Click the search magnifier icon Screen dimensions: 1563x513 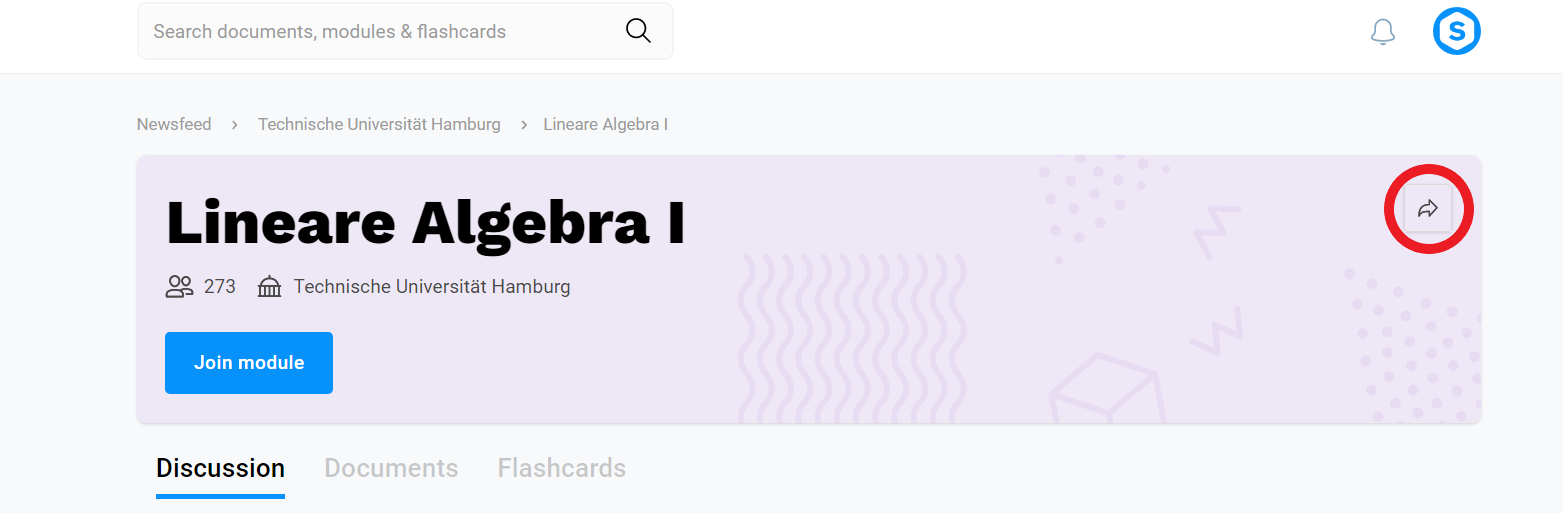[638, 31]
